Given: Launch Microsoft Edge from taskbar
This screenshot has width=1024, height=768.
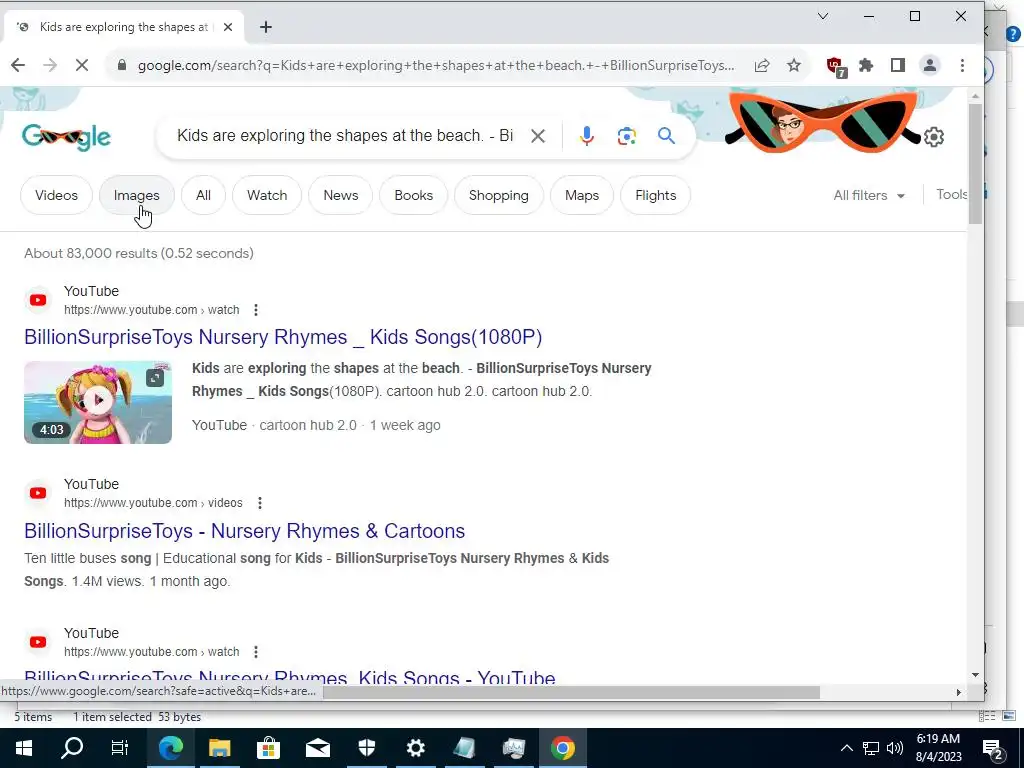Looking at the screenshot, I should (171, 748).
